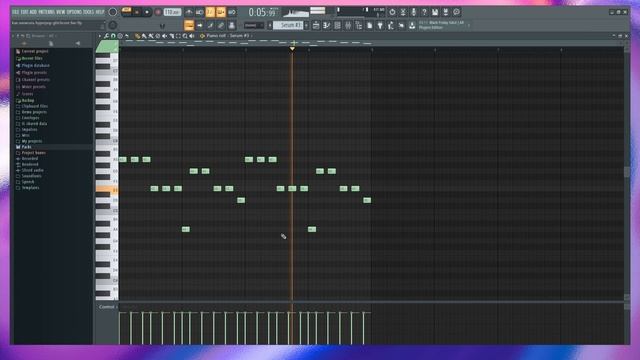Open the Serum #3 pattern selector
This screenshot has height=360, width=640.
(288, 25)
